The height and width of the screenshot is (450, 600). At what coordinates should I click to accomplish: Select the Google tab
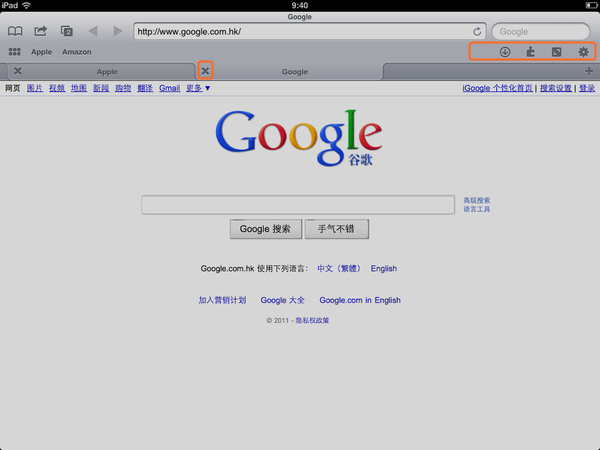295,72
